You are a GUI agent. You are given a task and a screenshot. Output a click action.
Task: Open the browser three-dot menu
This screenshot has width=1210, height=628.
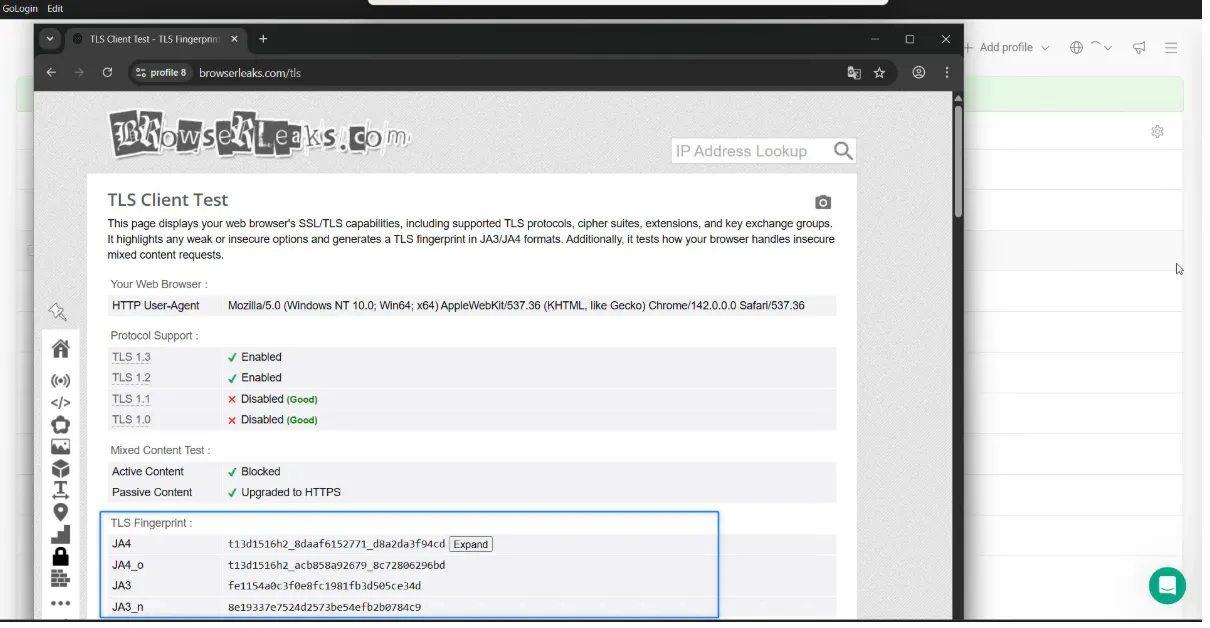tap(946, 73)
